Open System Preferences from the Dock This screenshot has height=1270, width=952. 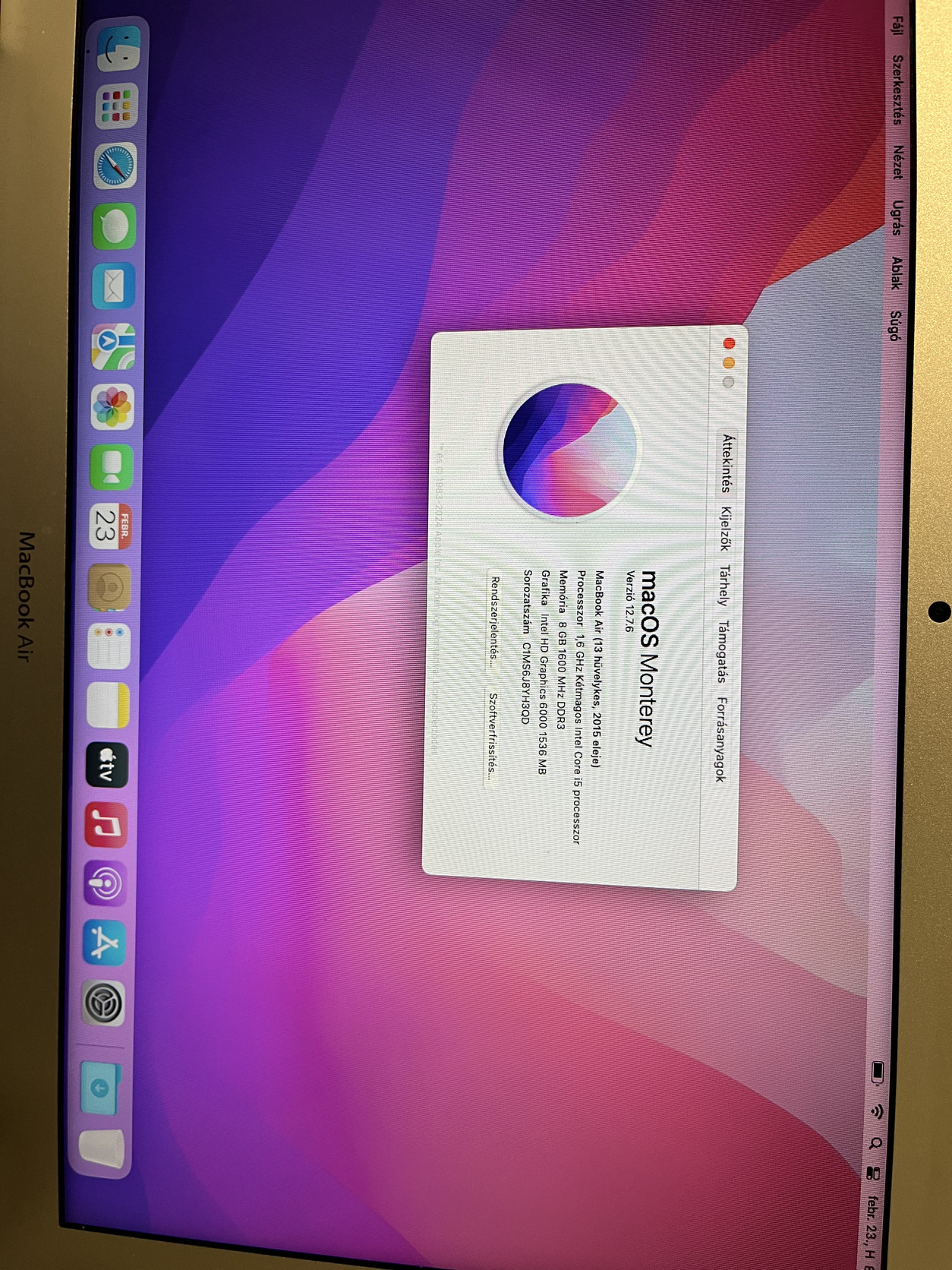click(x=103, y=1003)
